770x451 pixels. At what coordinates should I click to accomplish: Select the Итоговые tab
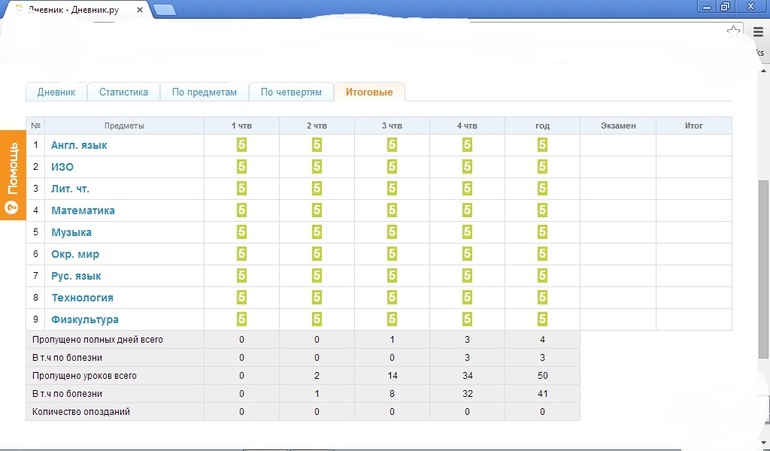[369, 92]
